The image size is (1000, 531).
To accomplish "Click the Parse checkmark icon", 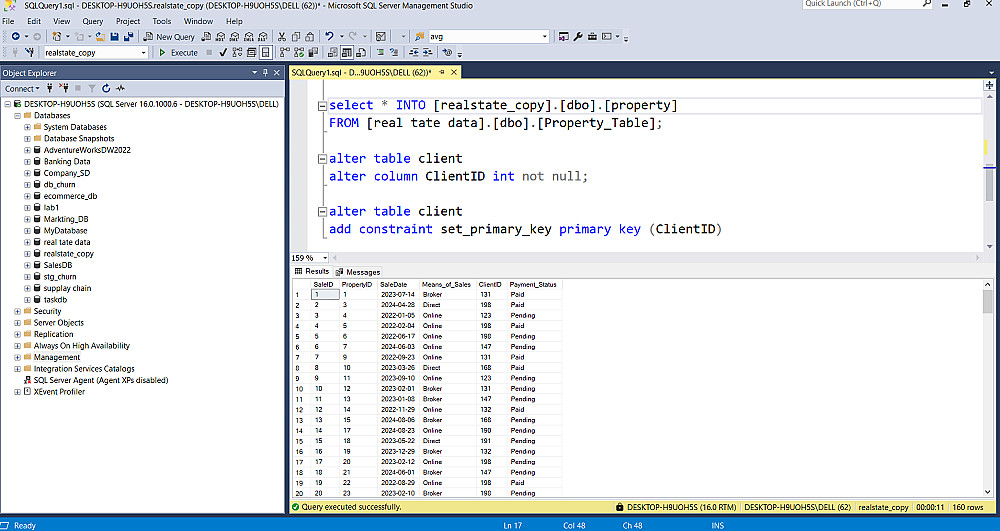I will pyautogui.click(x=222, y=52).
